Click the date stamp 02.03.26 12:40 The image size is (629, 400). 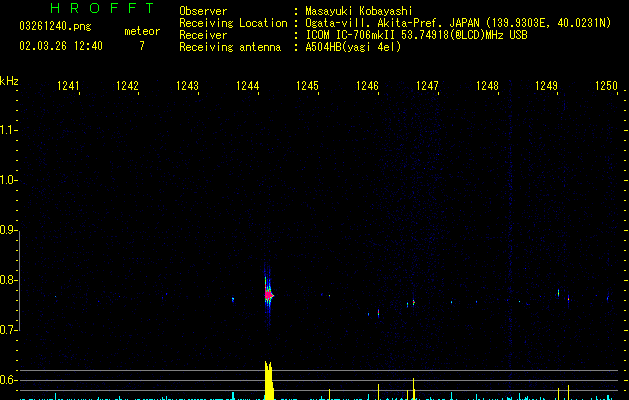pyautogui.click(x=61, y=46)
